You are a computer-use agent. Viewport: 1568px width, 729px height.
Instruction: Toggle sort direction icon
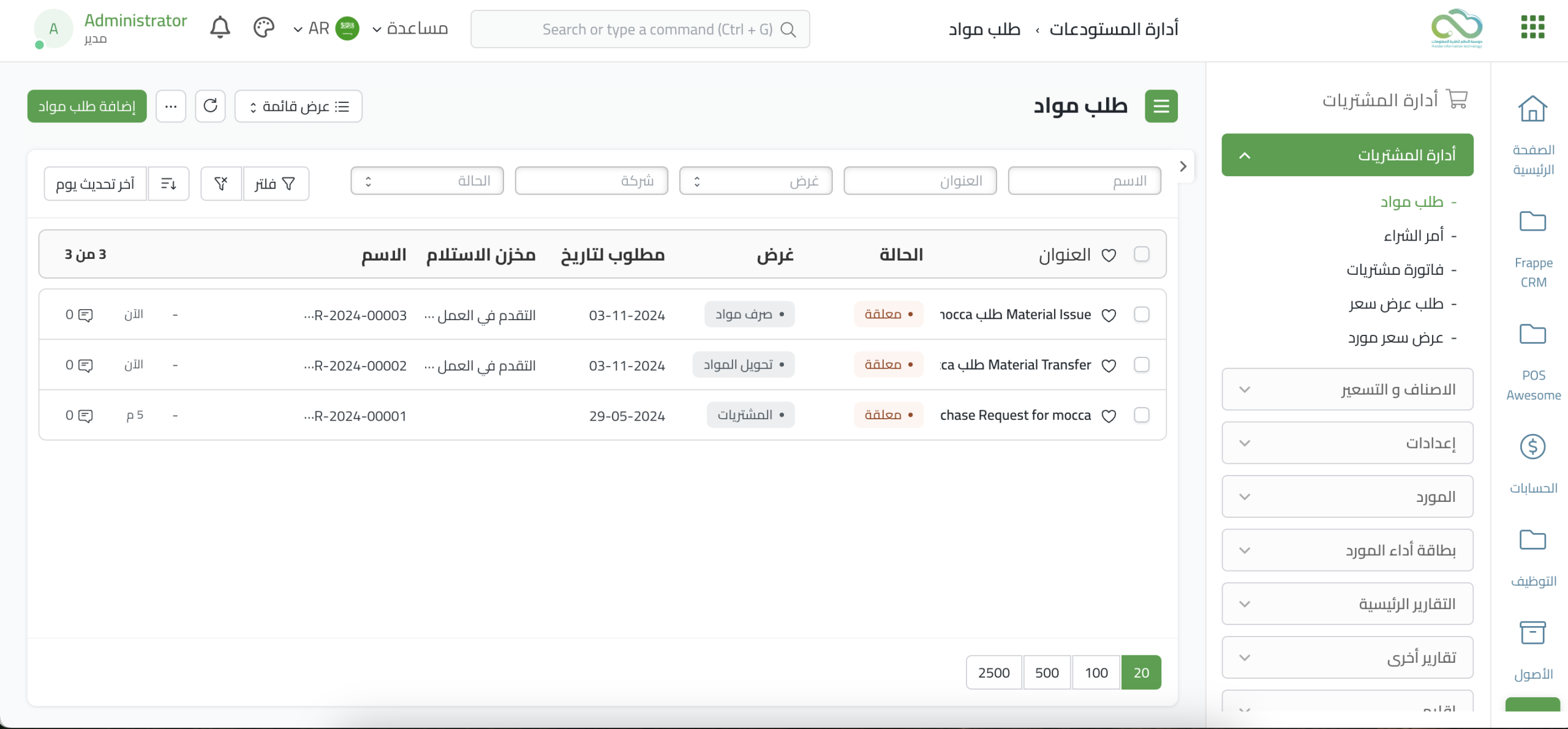(168, 184)
